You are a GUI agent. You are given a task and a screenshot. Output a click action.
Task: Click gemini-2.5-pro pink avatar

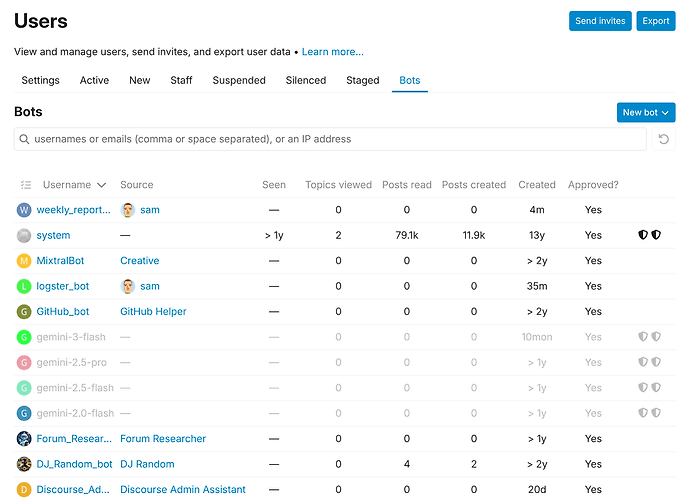point(24,362)
